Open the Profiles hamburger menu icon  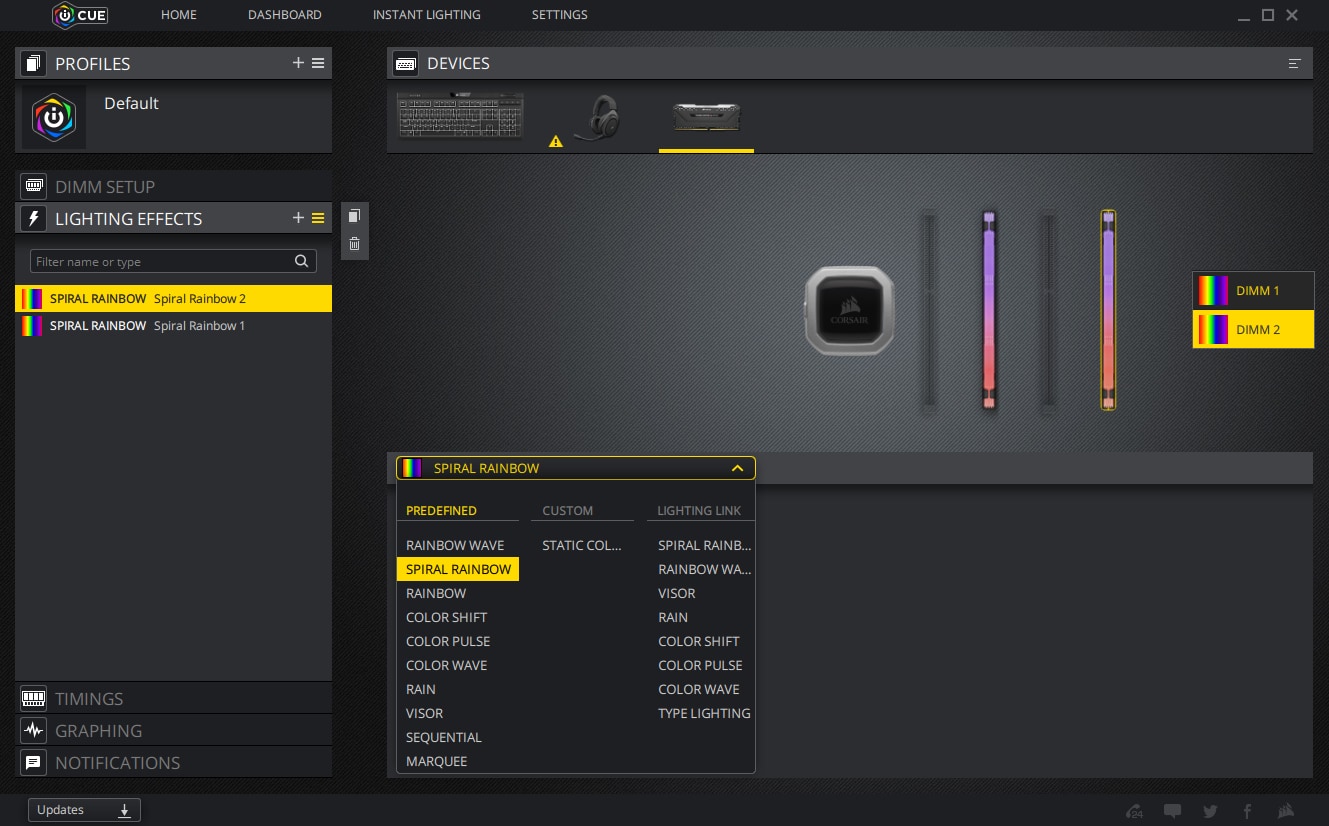click(318, 63)
